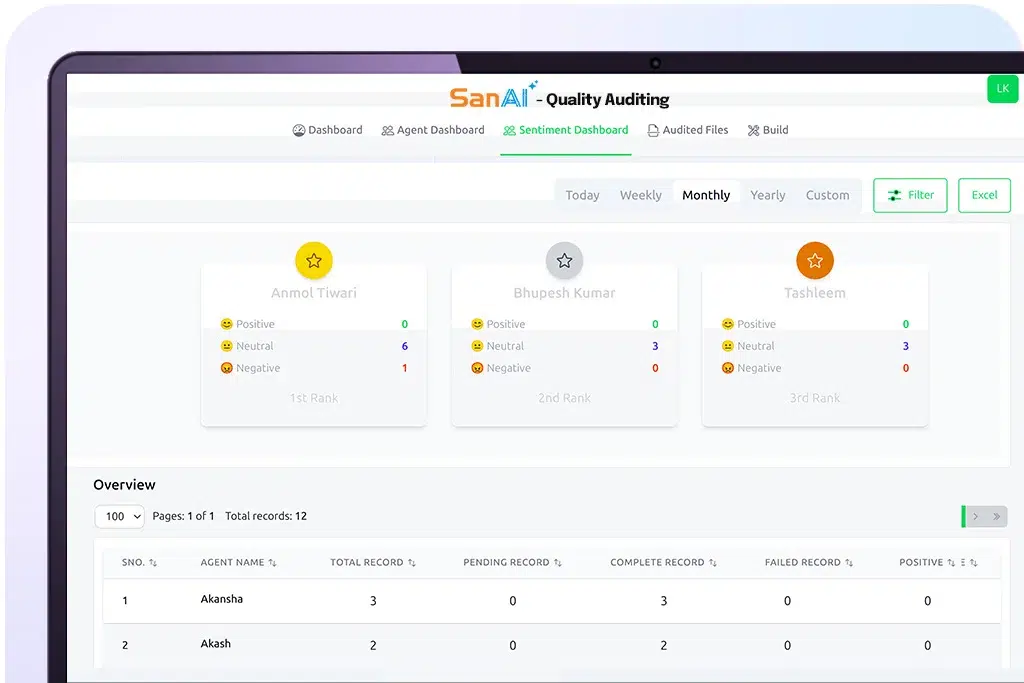Click agent name Akash
The width and height of the screenshot is (1024, 683).
coord(216,643)
